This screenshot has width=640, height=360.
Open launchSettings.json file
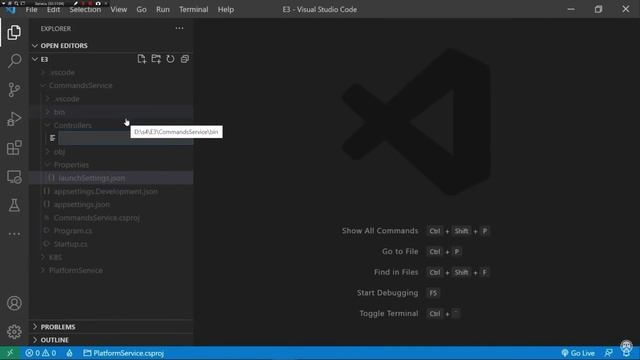coord(111,178)
